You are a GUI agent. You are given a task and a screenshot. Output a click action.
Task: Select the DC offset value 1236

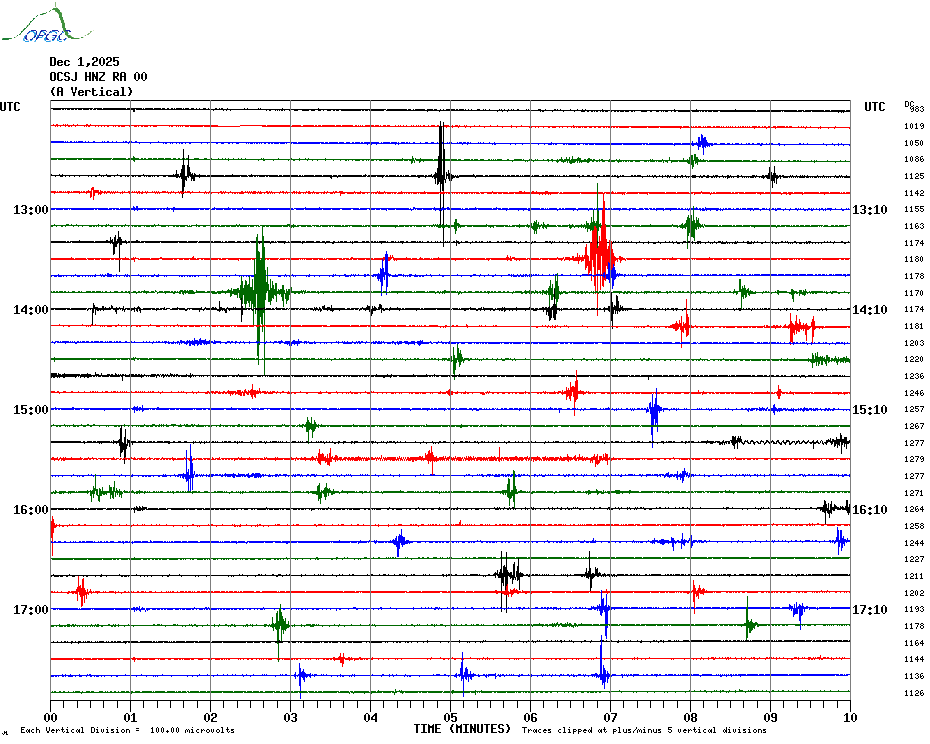pos(914,376)
